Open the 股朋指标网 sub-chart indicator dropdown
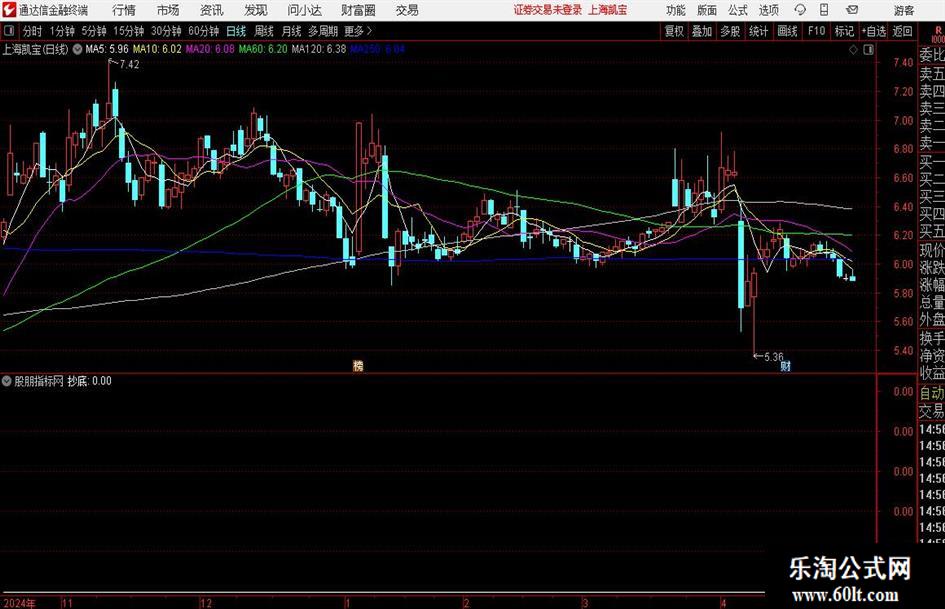This screenshot has width=945, height=609. pyautogui.click(x=7, y=381)
